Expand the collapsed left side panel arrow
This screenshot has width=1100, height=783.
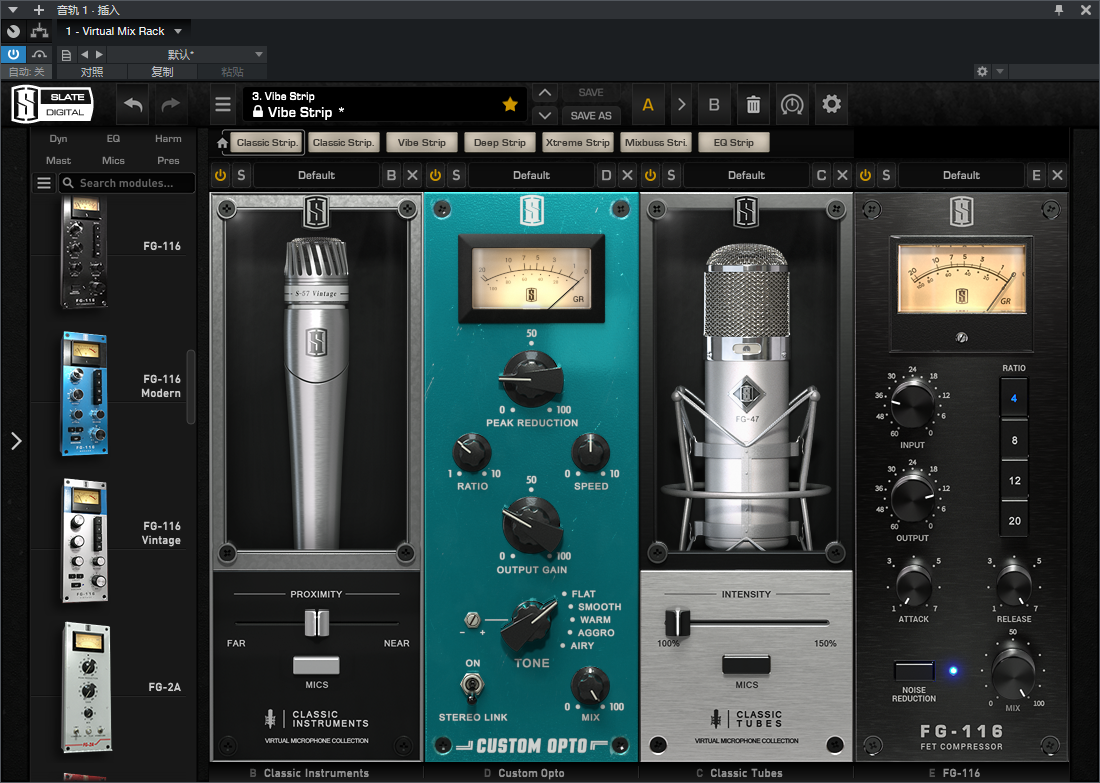coord(15,441)
